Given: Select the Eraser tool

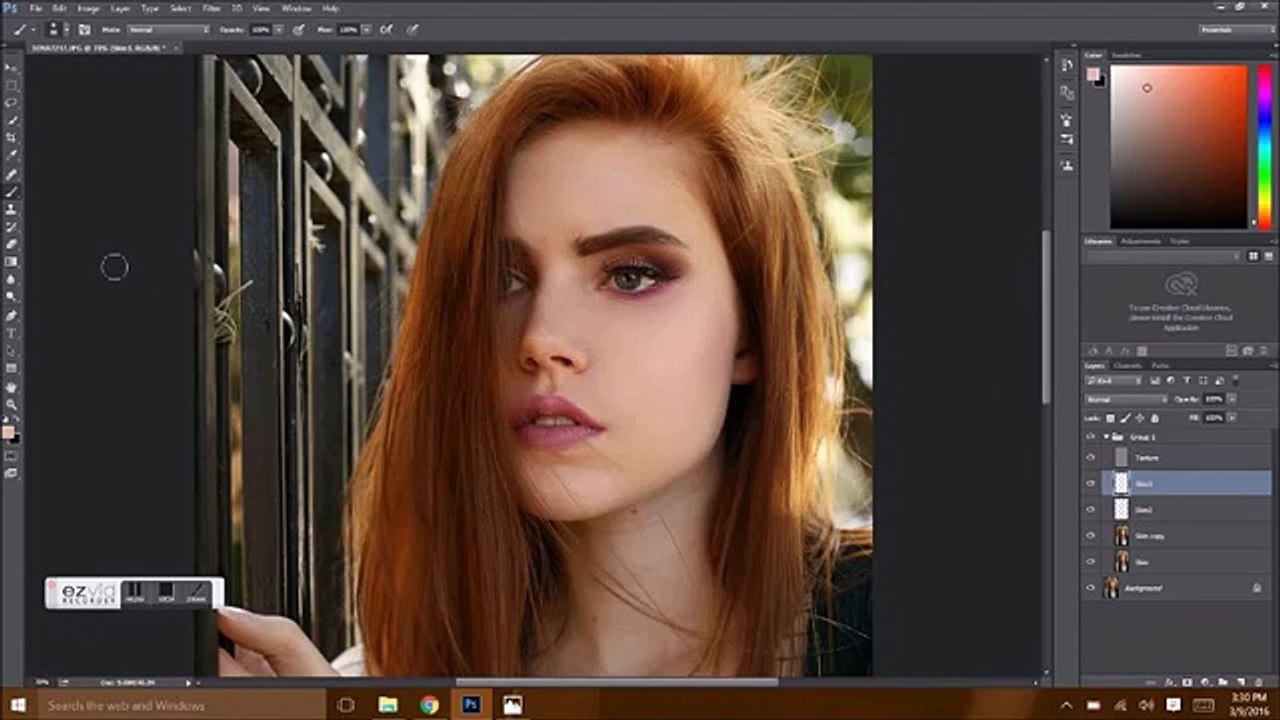Looking at the screenshot, I should tap(12, 244).
